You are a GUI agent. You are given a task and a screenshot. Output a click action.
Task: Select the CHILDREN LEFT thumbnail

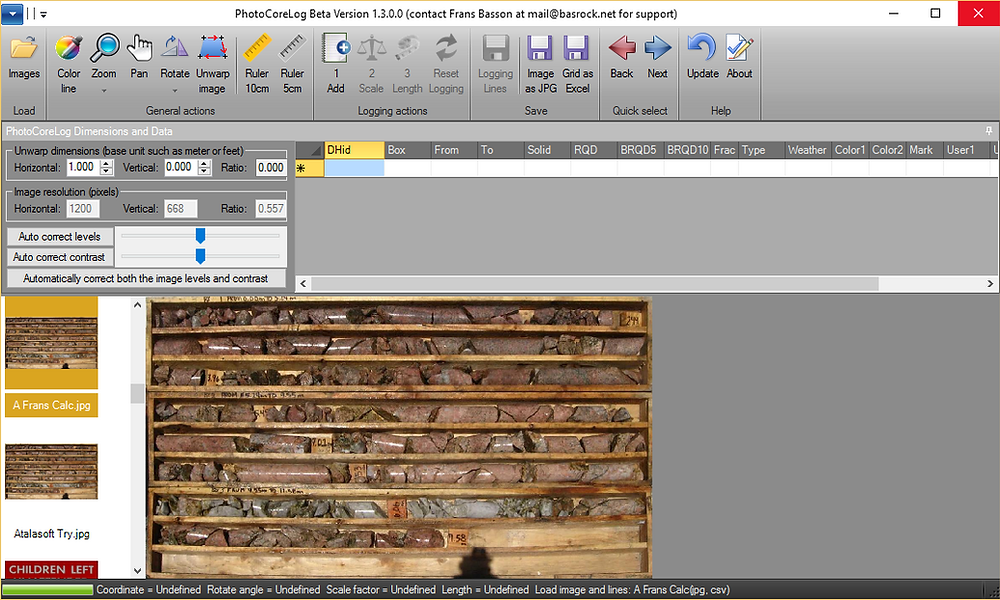pyautogui.click(x=52, y=569)
